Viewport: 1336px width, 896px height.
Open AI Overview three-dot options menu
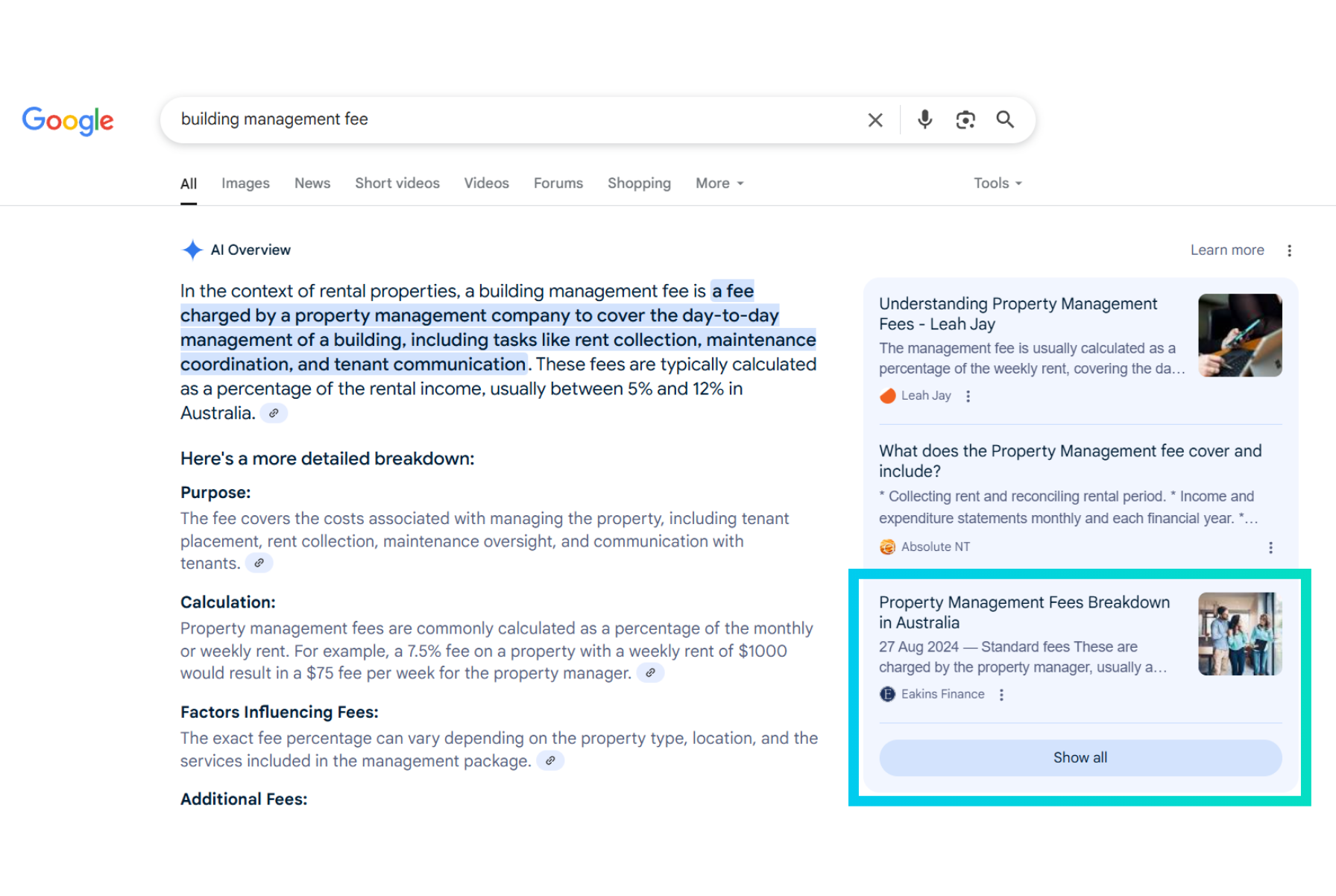1289,250
